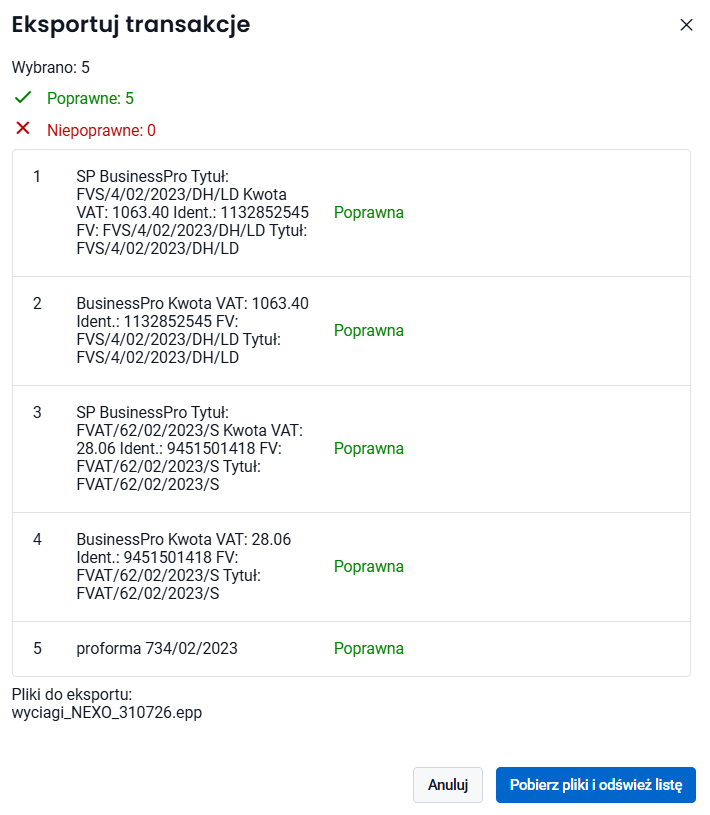Click the red Niepoprawne cross icon
Screen dimensions: 710x815
coord(23,128)
